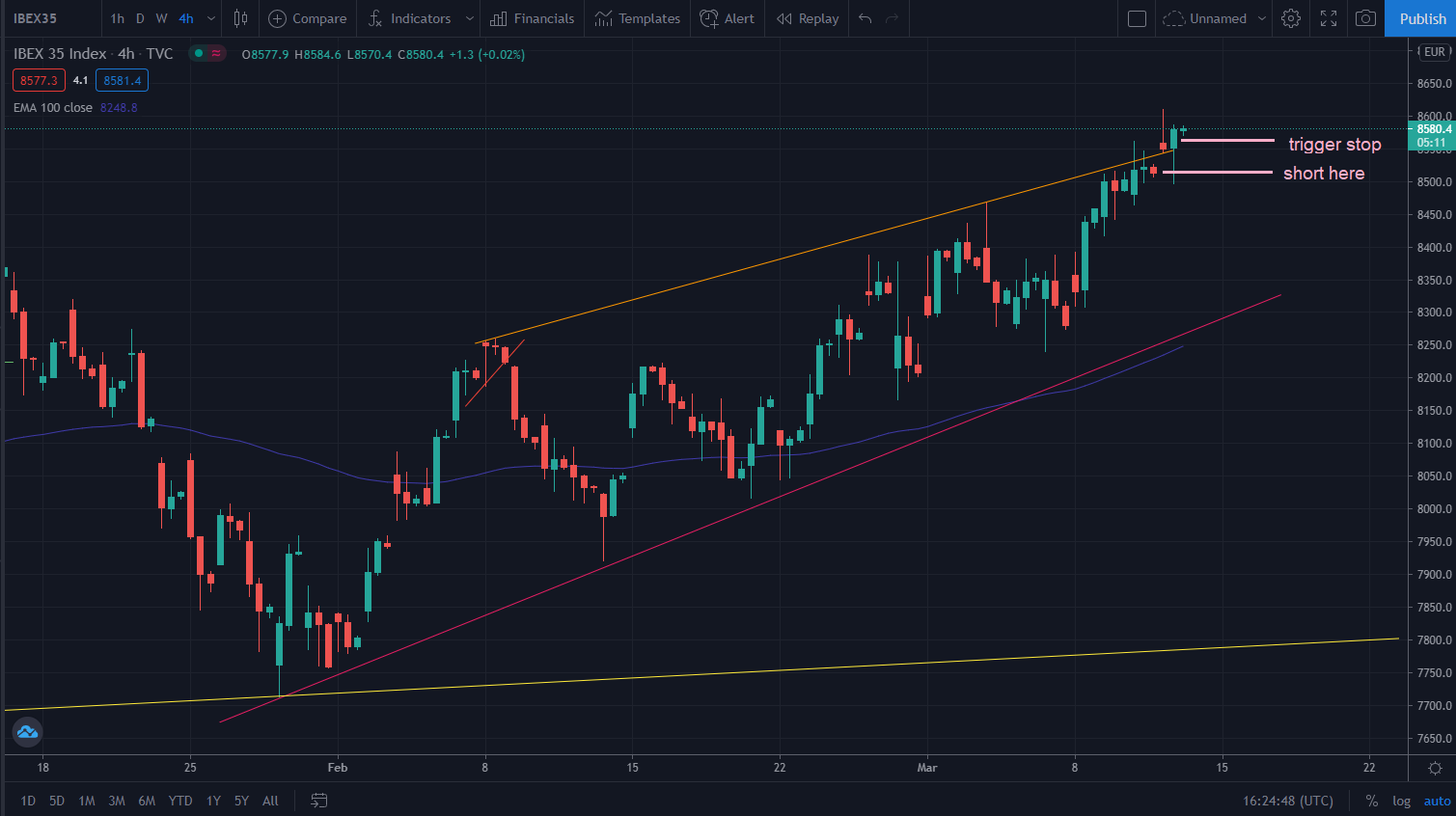
Task: Enter fullscreen mode
Action: click(x=1329, y=18)
